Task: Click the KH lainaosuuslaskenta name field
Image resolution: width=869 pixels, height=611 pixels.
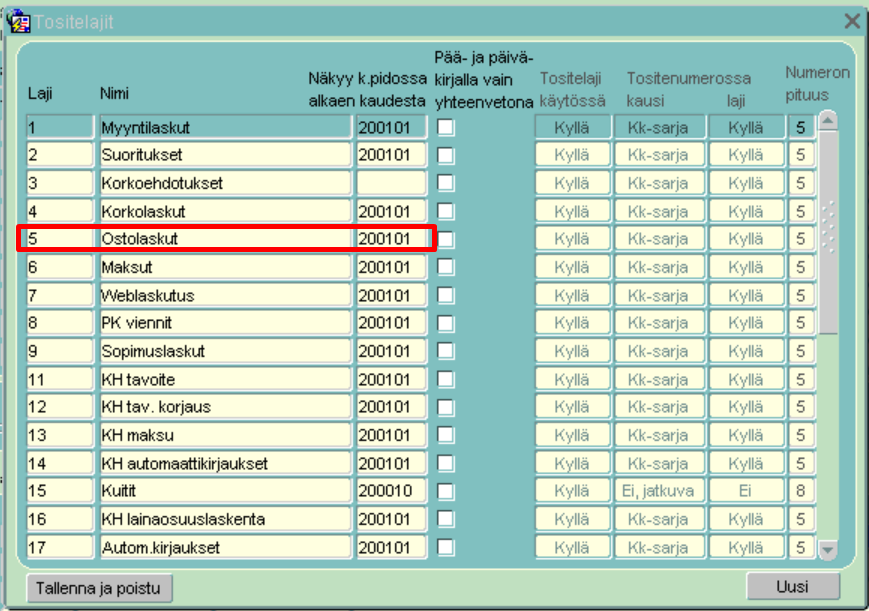Action: click(x=226, y=519)
